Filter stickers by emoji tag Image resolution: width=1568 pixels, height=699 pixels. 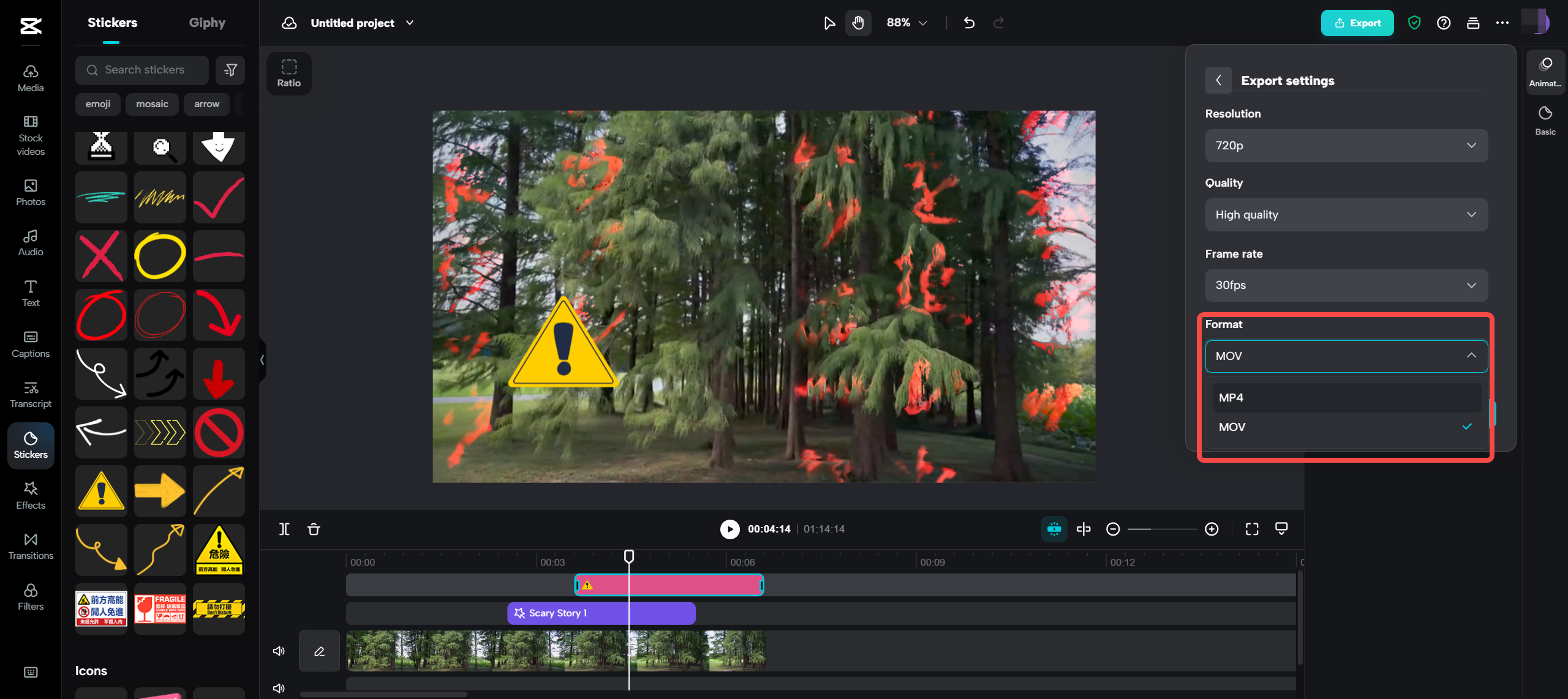[98, 104]
